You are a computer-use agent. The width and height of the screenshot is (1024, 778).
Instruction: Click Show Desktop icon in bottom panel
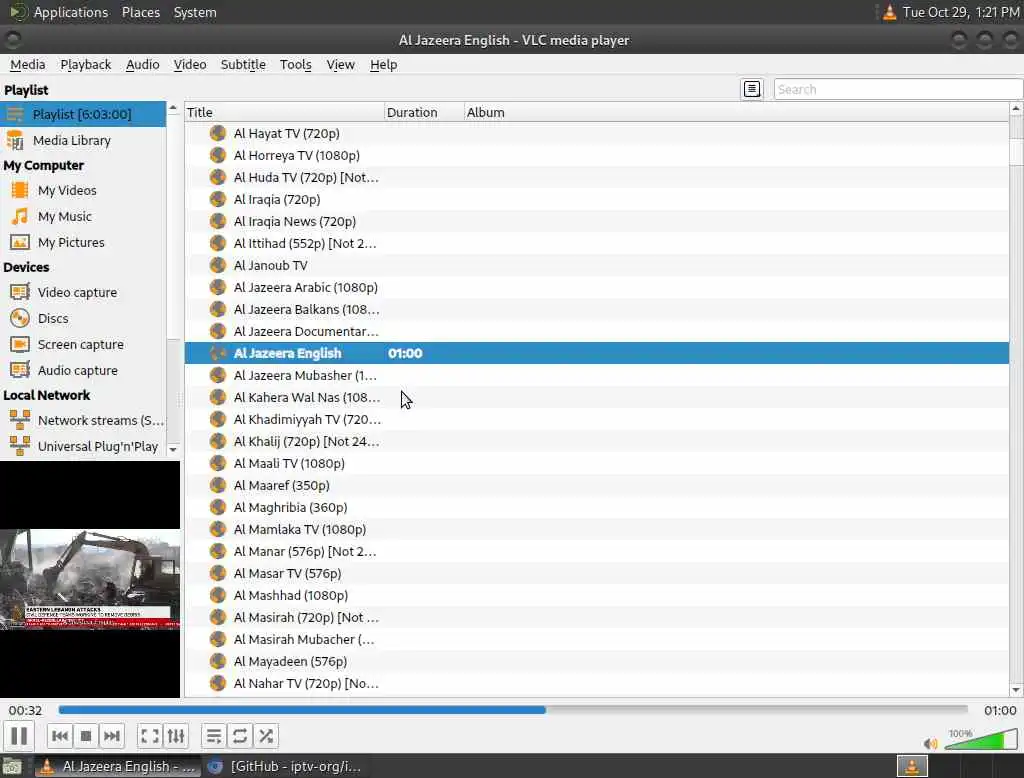point(12,766)
